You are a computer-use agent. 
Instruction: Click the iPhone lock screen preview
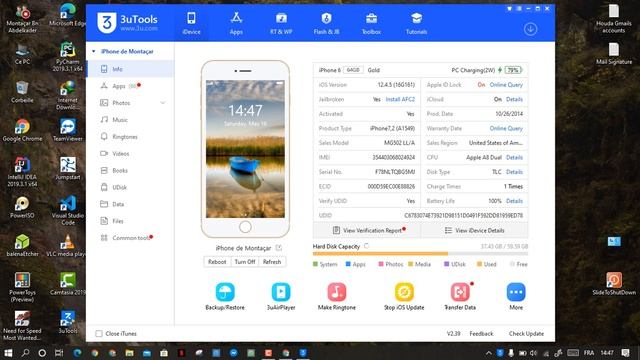[245, 149]
